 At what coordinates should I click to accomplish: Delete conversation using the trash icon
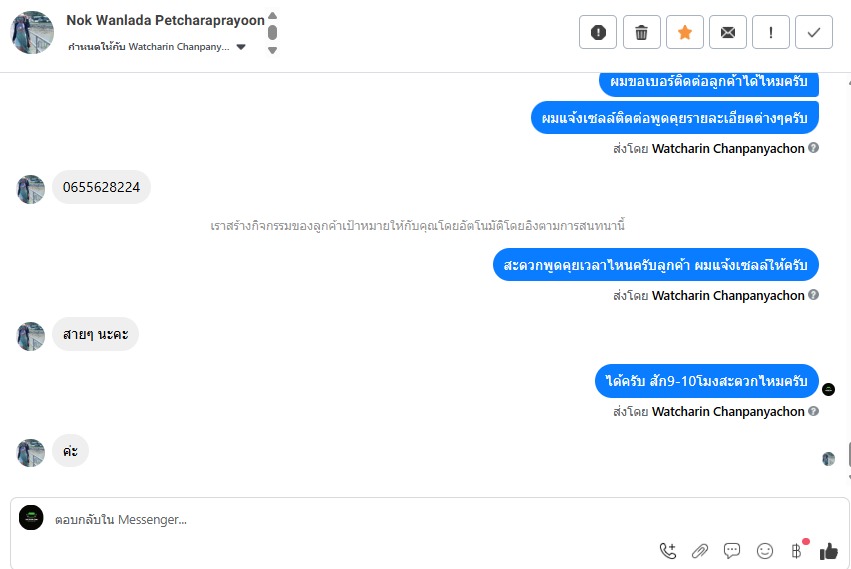[642, 33]
